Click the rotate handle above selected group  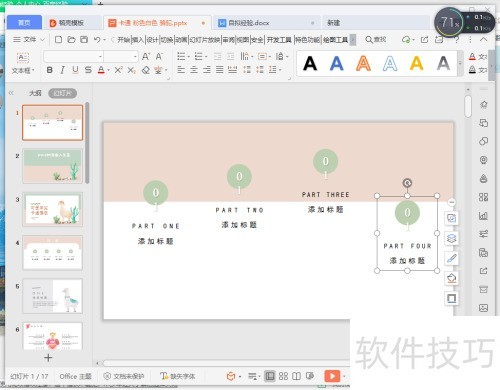coord(407,183)
